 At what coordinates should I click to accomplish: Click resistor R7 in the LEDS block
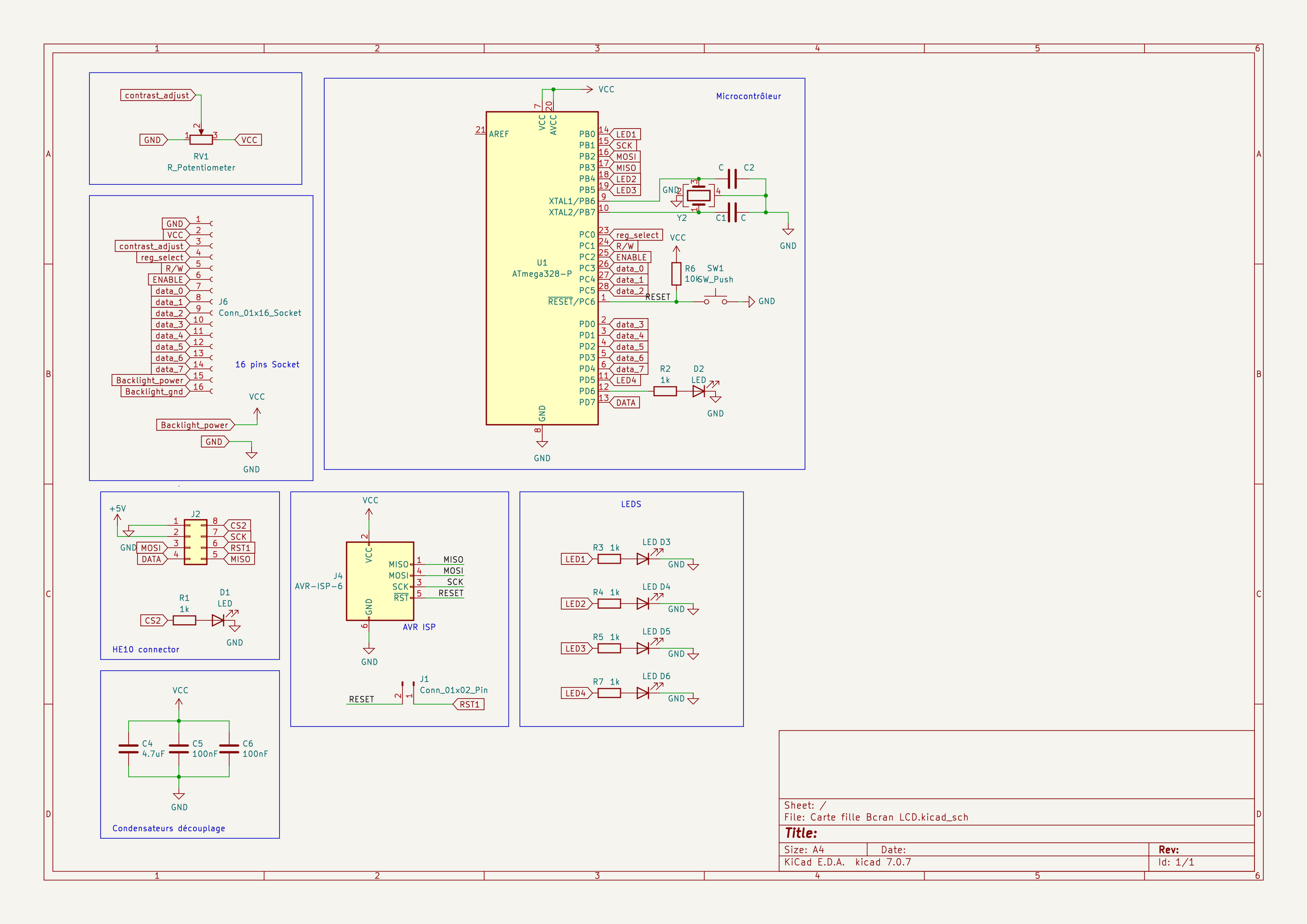pos(609,693)
